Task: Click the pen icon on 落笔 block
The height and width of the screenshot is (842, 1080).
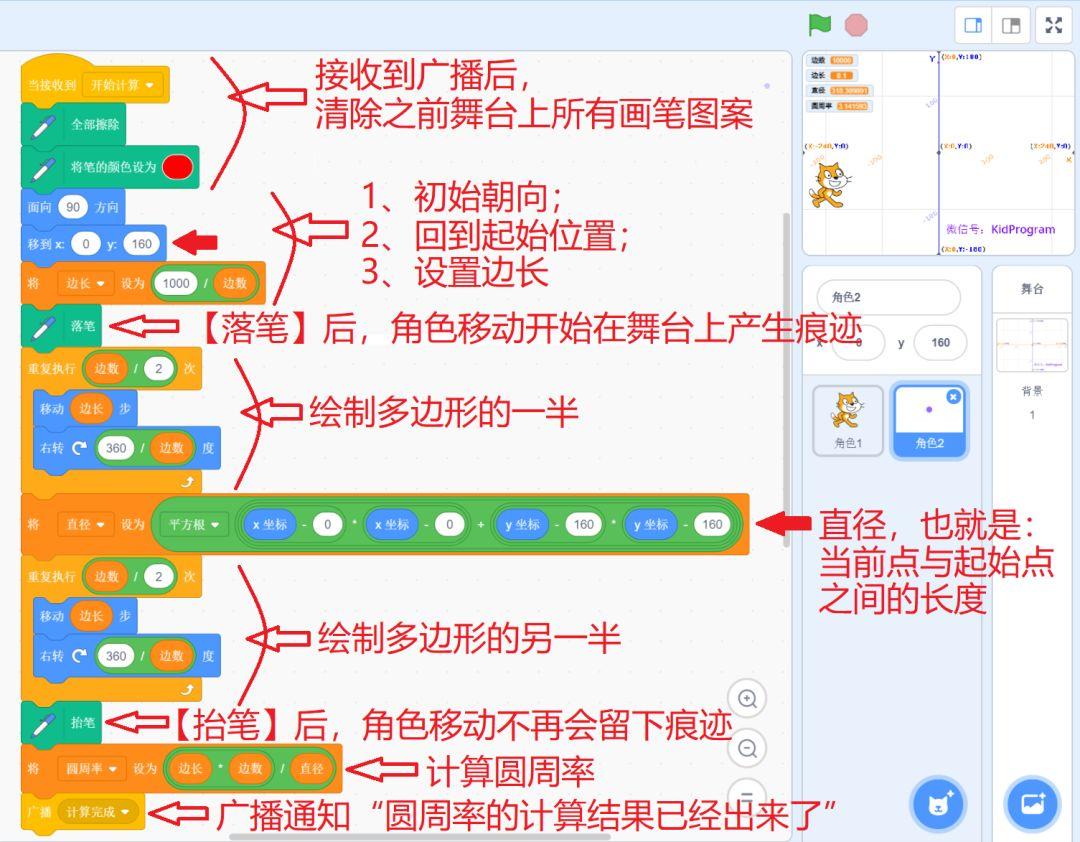Action: point(43,327)
